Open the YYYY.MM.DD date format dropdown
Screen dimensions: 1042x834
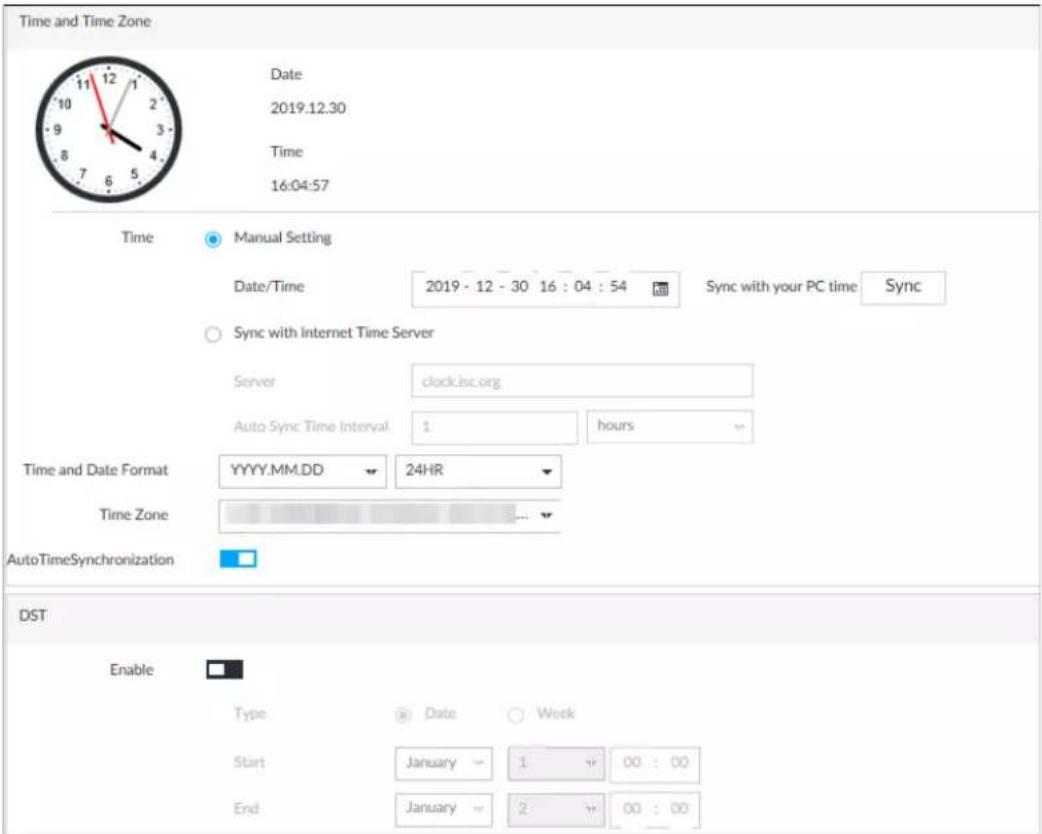pyautogui.click(x=302, y=471)
